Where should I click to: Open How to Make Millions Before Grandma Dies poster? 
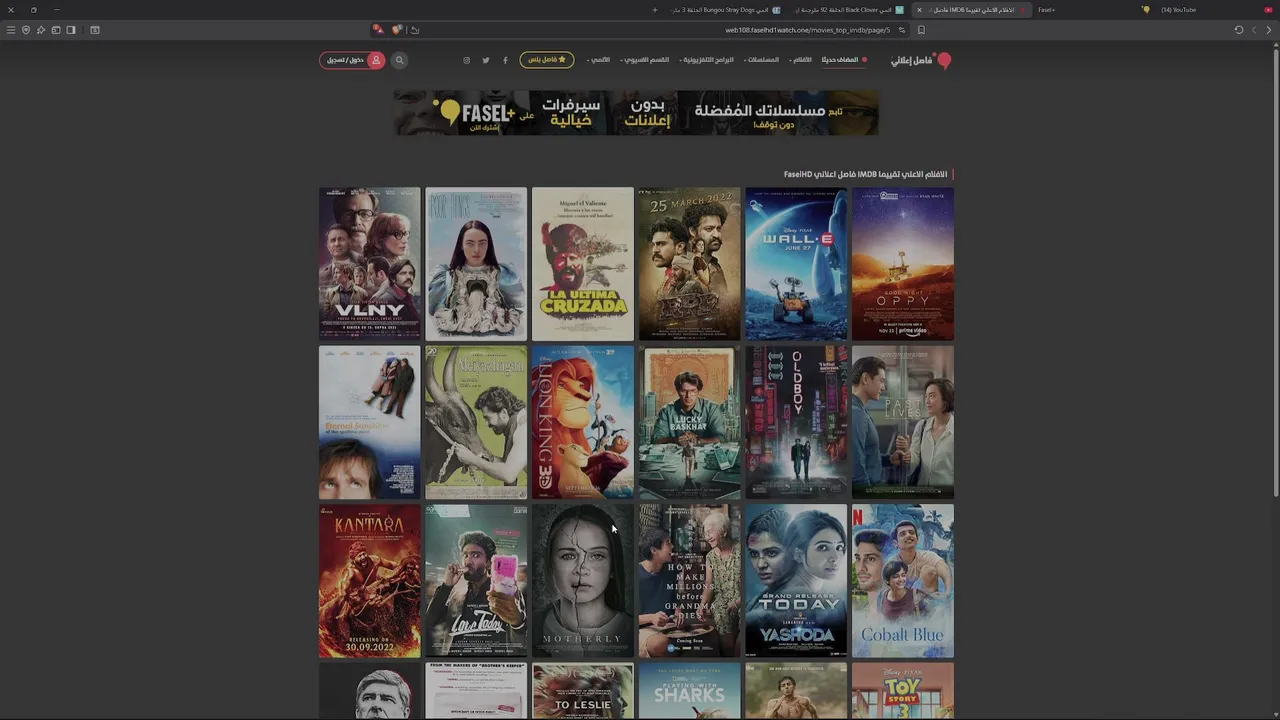[689, 581]
